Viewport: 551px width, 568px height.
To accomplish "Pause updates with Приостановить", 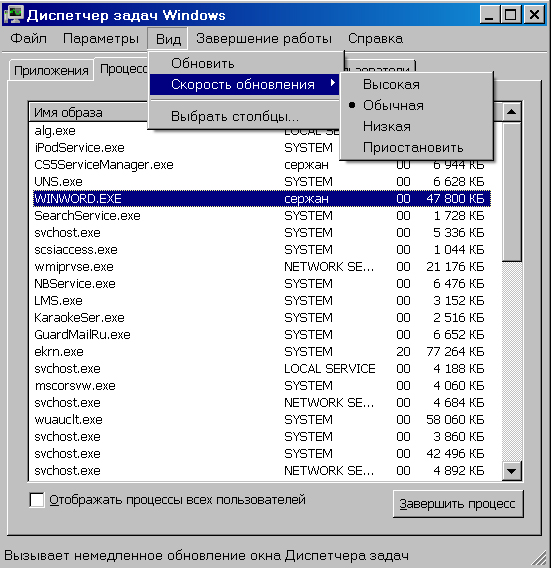I will (417, 147).
